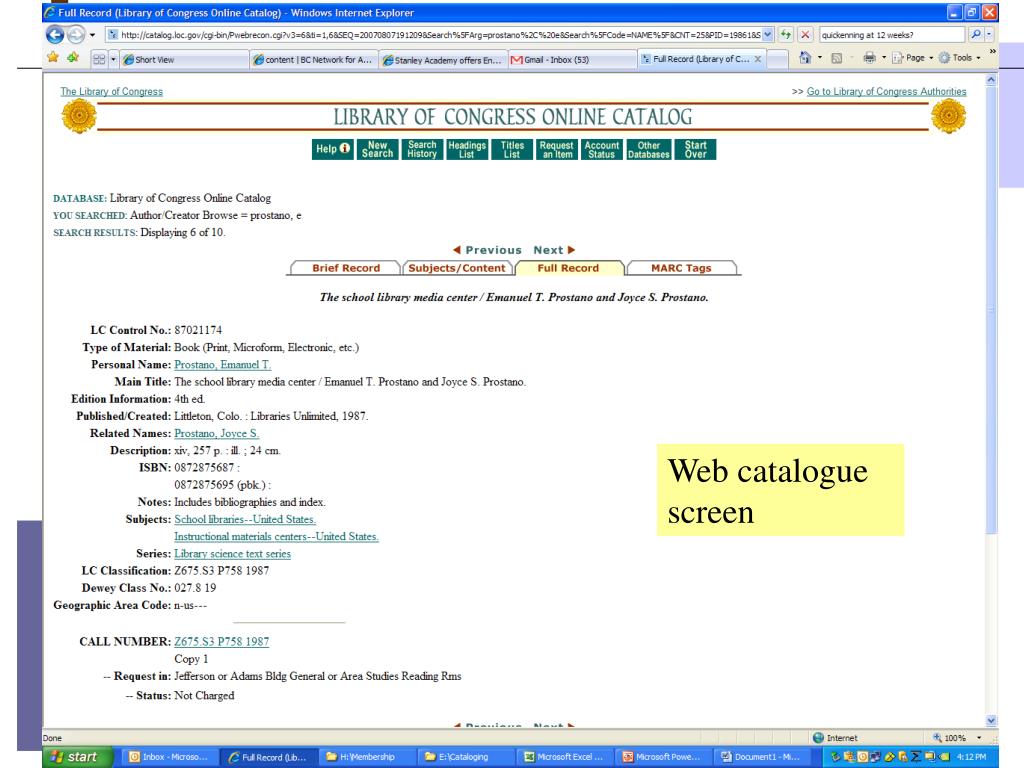Switch to the Subjects/Content tab
The image size is (1024, 768).
pyautogui.click(x=456, y=268)
